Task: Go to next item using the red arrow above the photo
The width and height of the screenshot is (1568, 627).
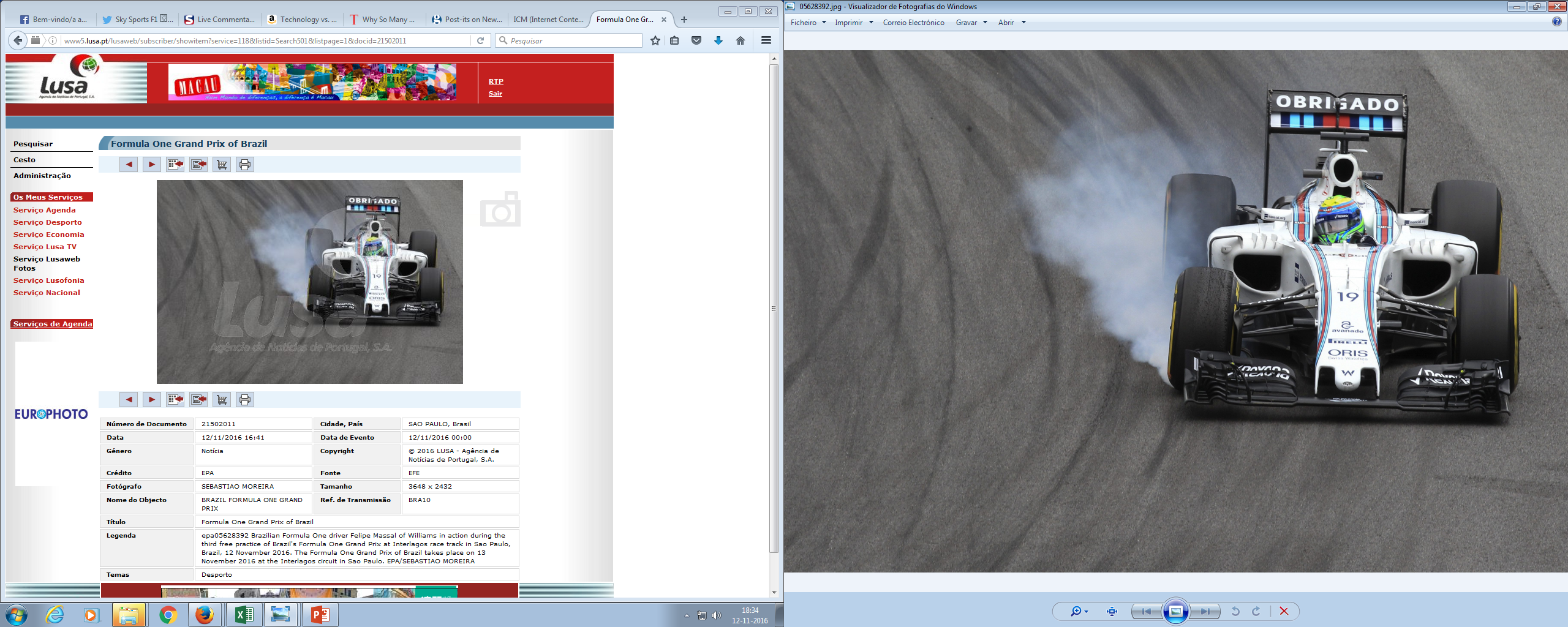Action: click(152, 165)
